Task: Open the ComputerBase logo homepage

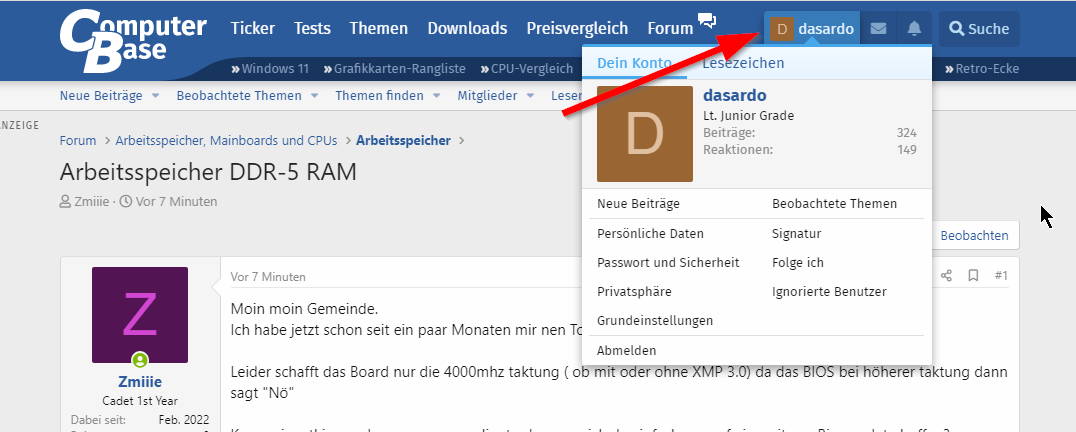Action: [132, 41]
